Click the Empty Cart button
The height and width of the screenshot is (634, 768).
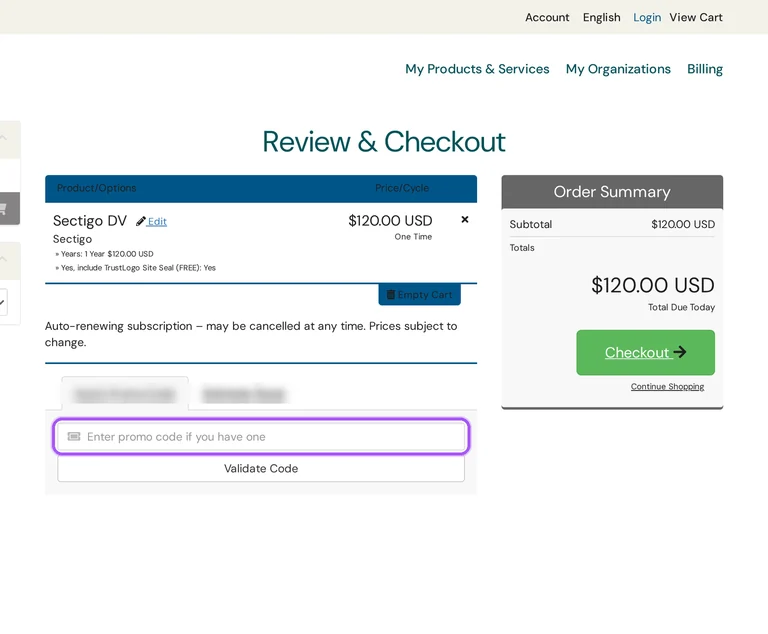(419, 294)
